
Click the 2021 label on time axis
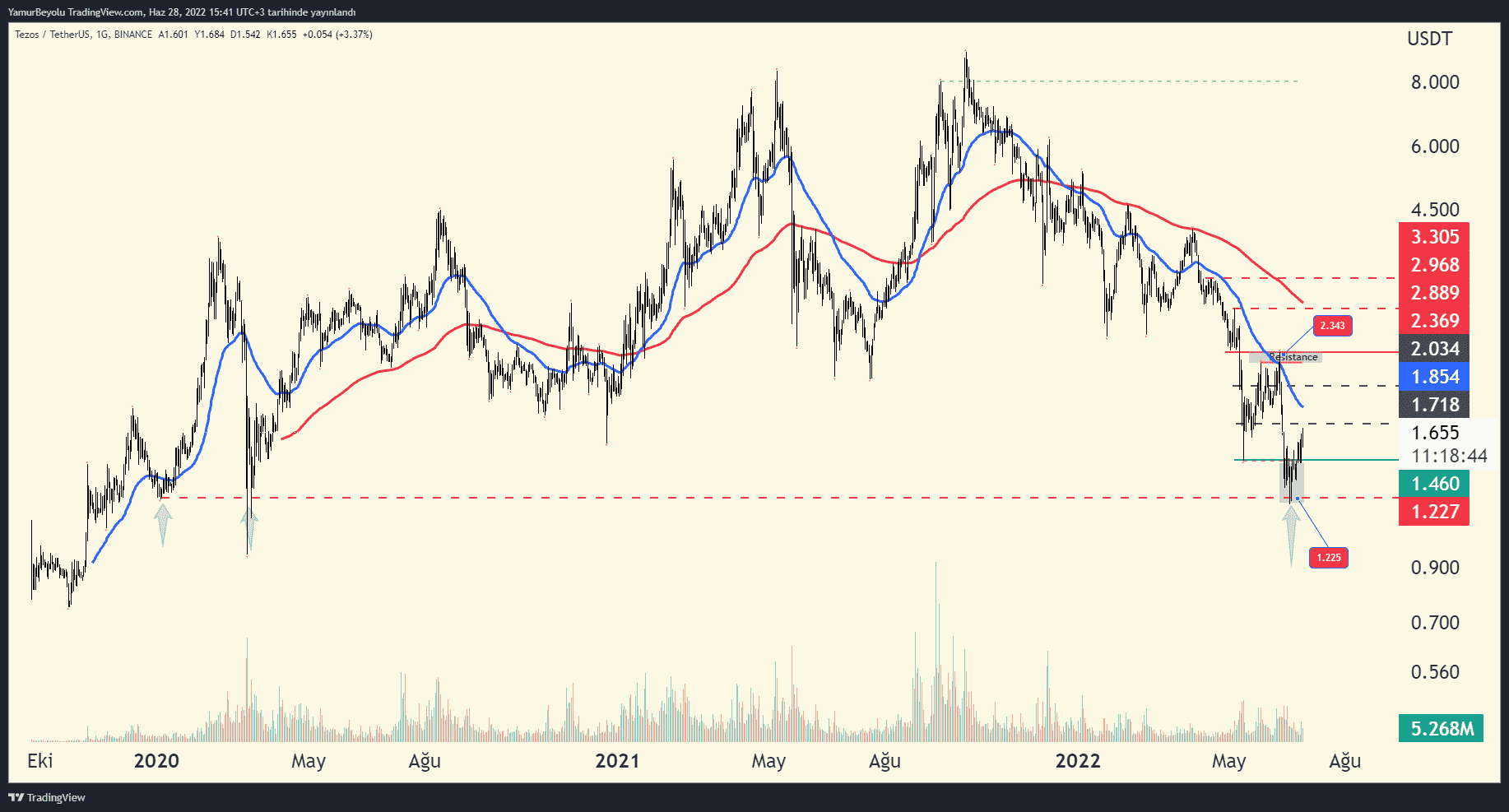click(617, 761)
